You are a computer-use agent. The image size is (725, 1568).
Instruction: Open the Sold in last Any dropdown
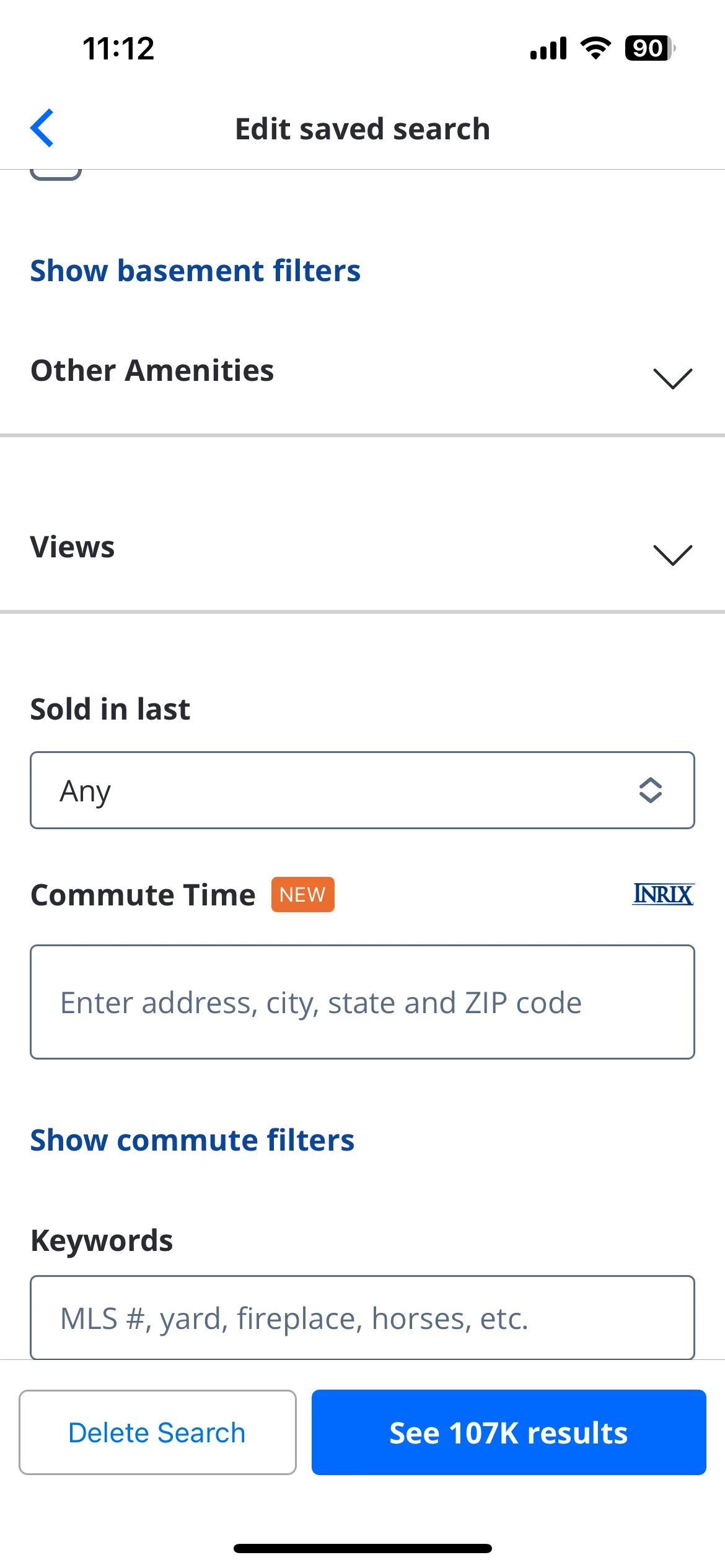[x=362, y=790]
